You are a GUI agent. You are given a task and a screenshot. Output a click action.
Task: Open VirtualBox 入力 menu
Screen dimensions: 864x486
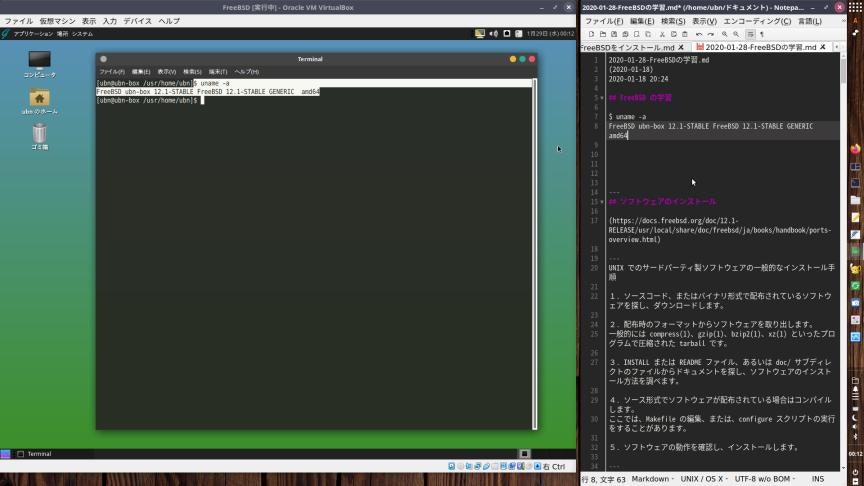coord(110,21)
